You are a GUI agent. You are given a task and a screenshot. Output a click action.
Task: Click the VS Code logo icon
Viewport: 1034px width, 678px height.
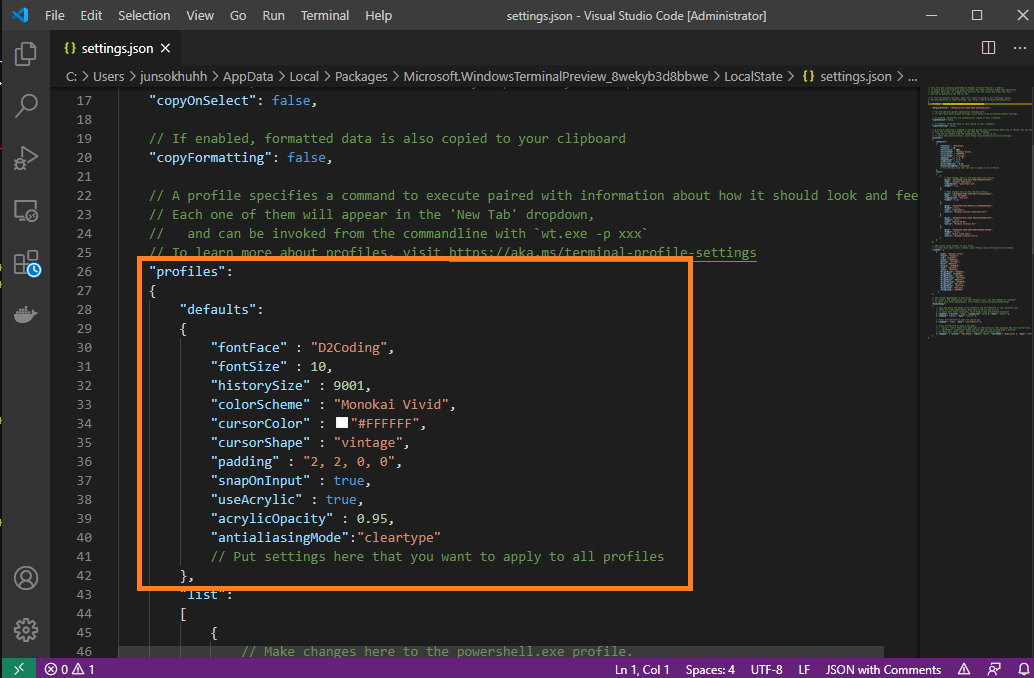[x=20, y=15]
